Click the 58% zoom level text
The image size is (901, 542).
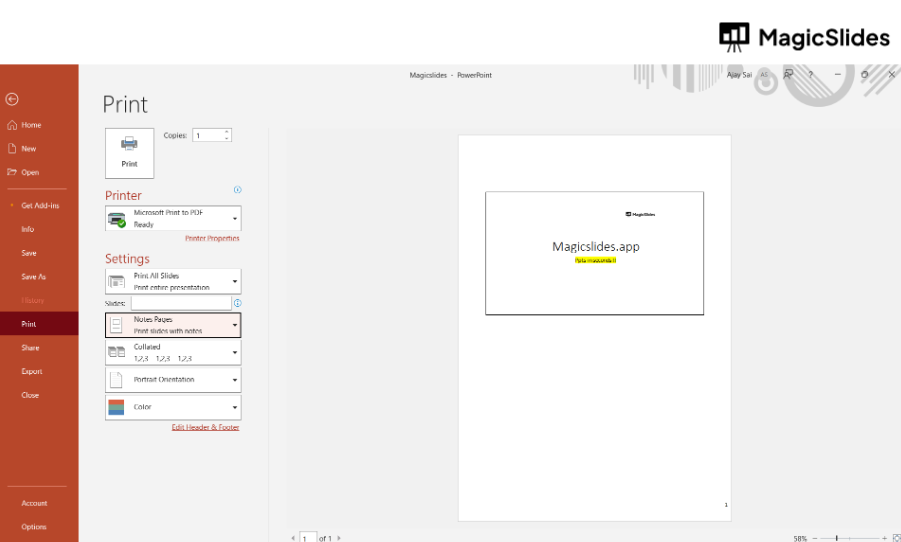800,539
